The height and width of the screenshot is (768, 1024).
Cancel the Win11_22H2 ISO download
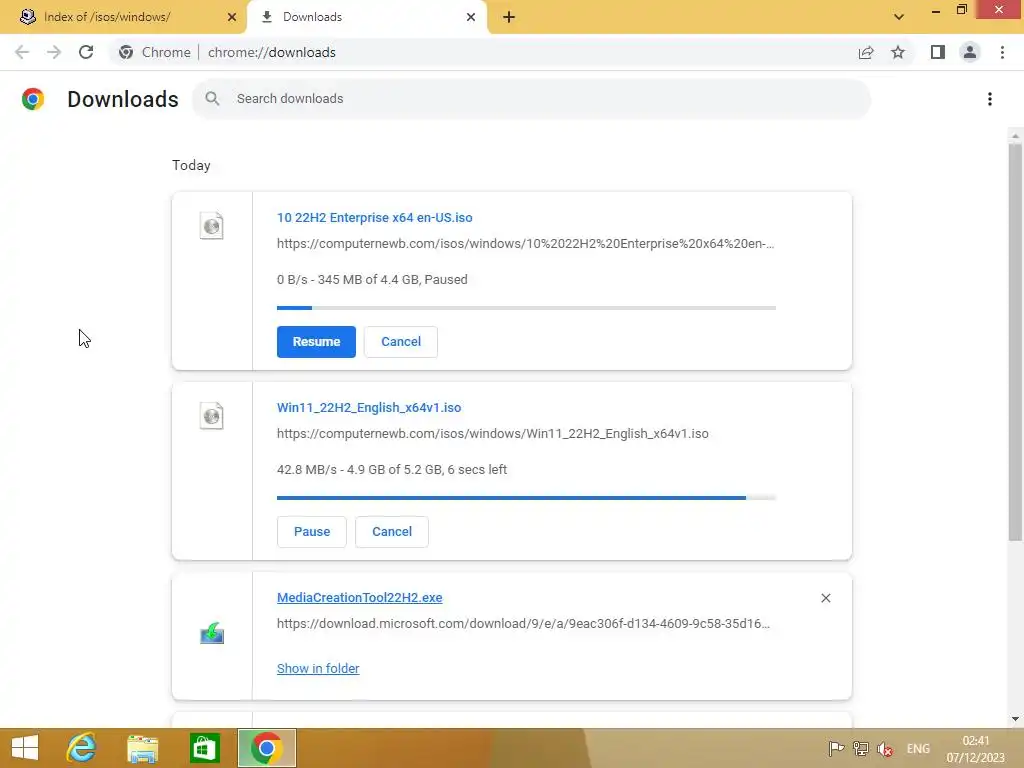click(392, 532)
